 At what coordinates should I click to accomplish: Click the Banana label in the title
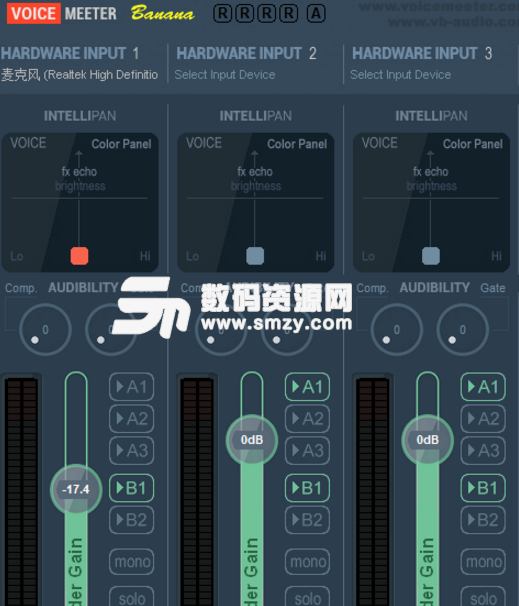pos(163,13)
